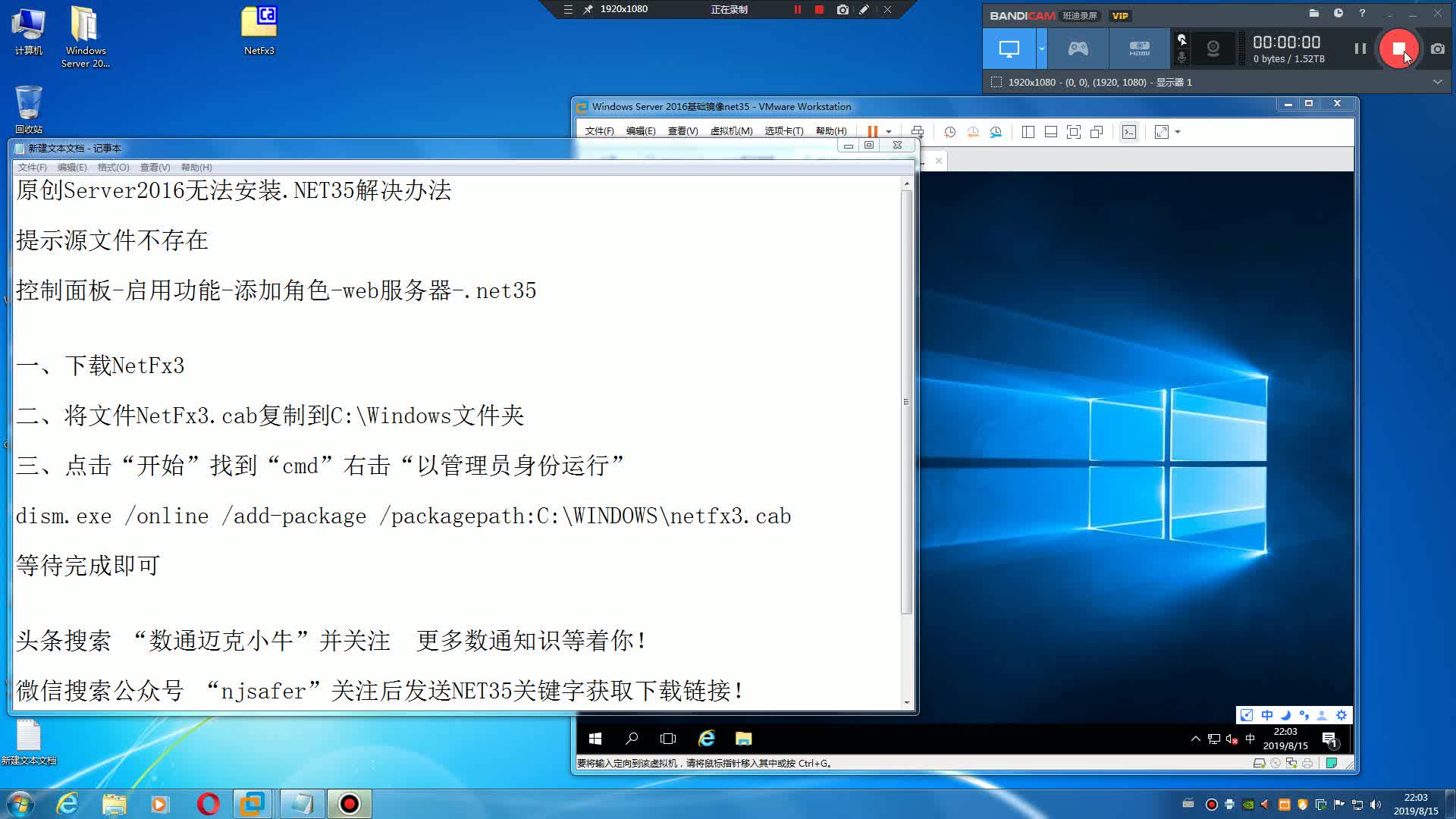Image resolution: width=1456 pixels, height=819 pixels.
Task: Open File Explorer in the guest taskbar
Action: click(743, 739)
